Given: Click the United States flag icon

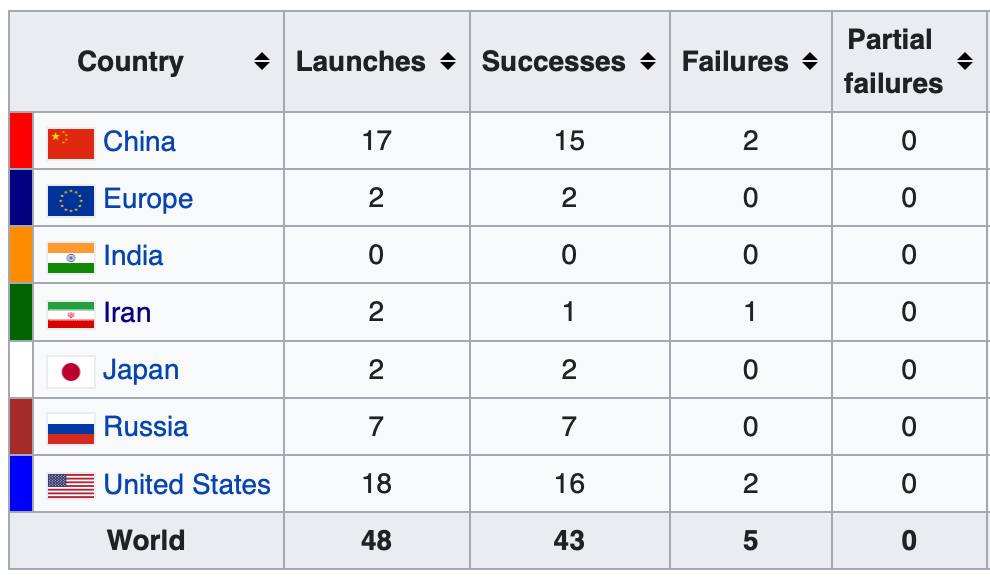Looking at the screenshot, I should [71, 486].
